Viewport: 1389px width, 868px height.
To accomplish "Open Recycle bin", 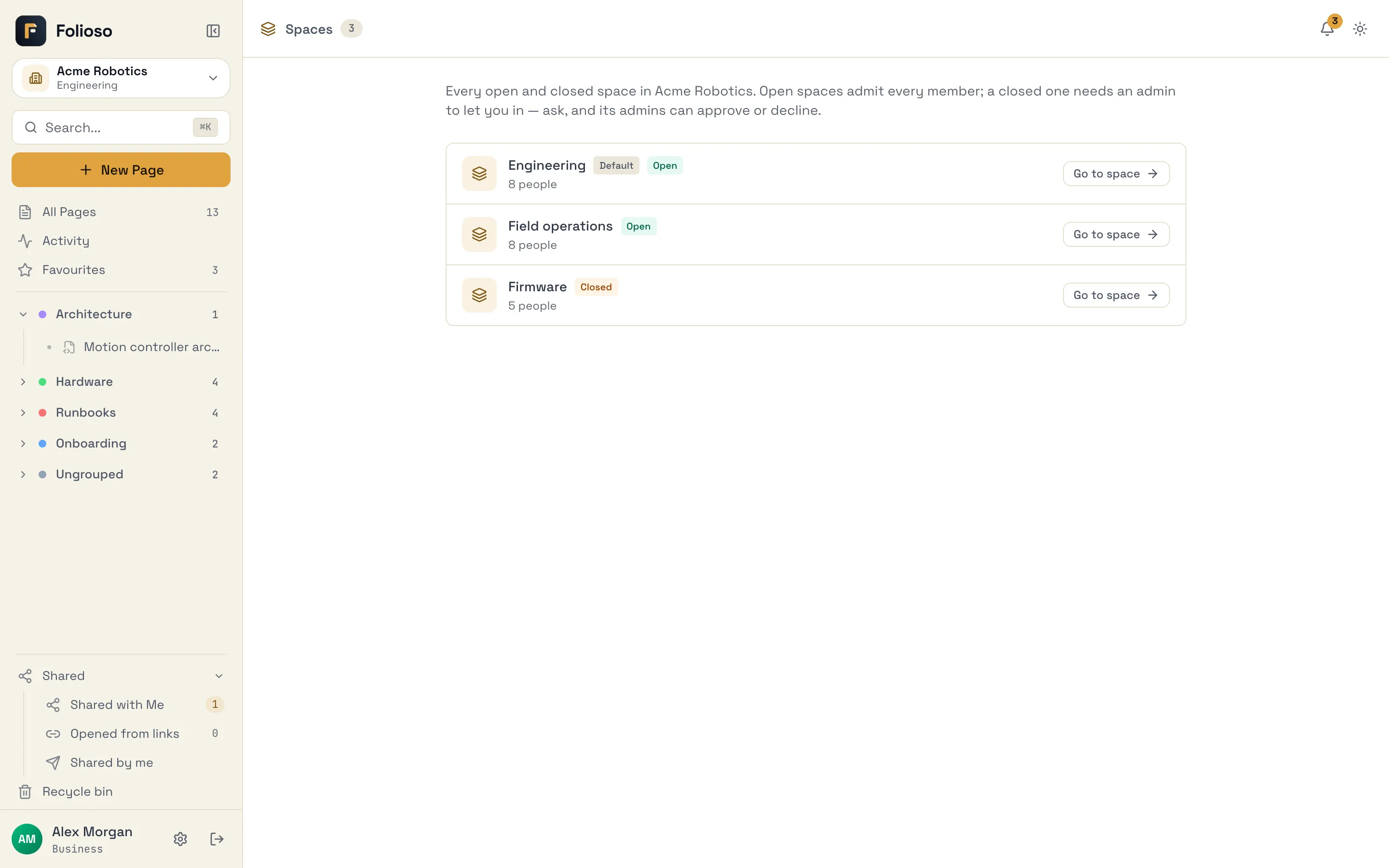I will click(x=121, y=792).
